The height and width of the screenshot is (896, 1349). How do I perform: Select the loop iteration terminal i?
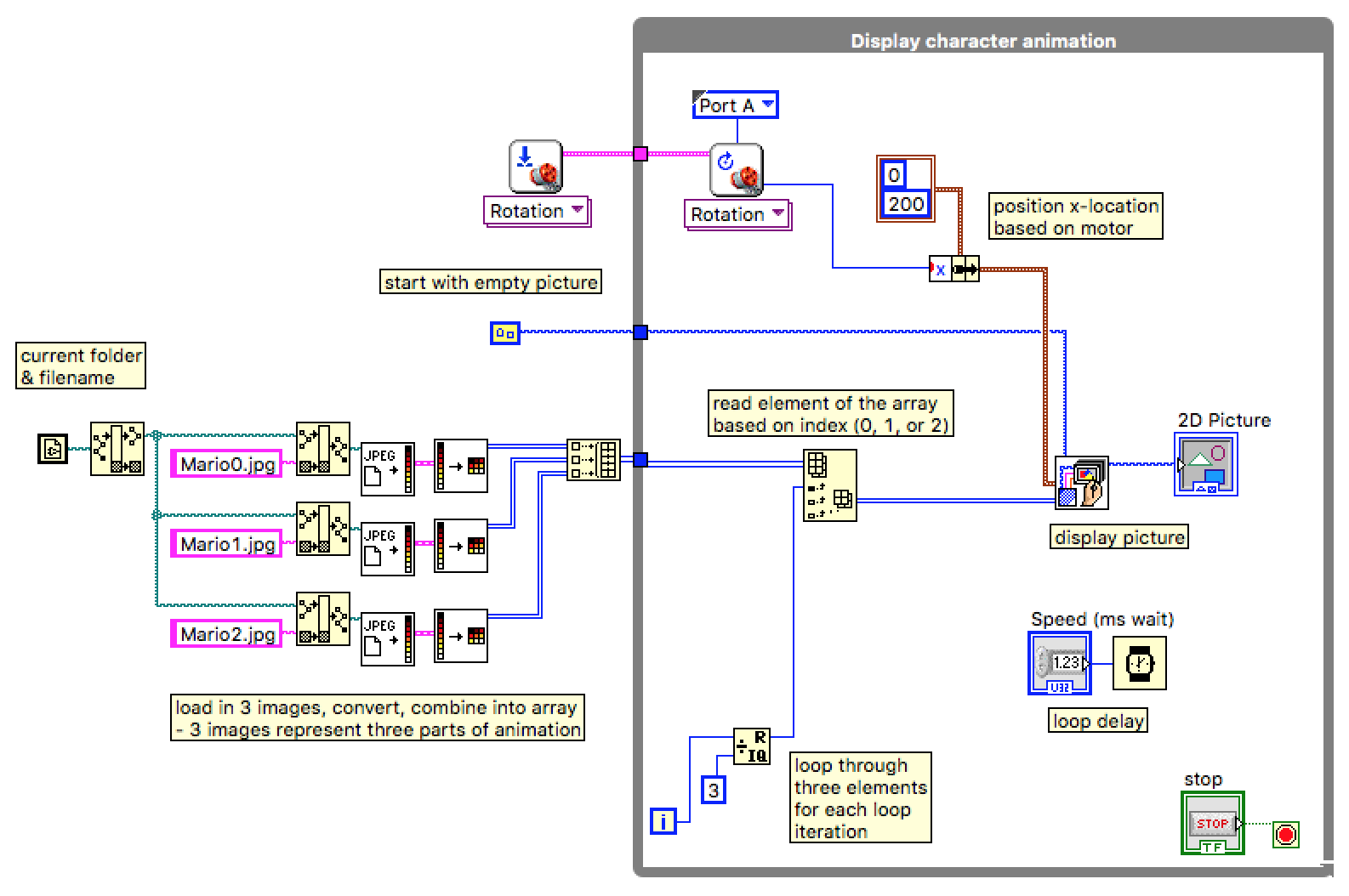point(663,820)
